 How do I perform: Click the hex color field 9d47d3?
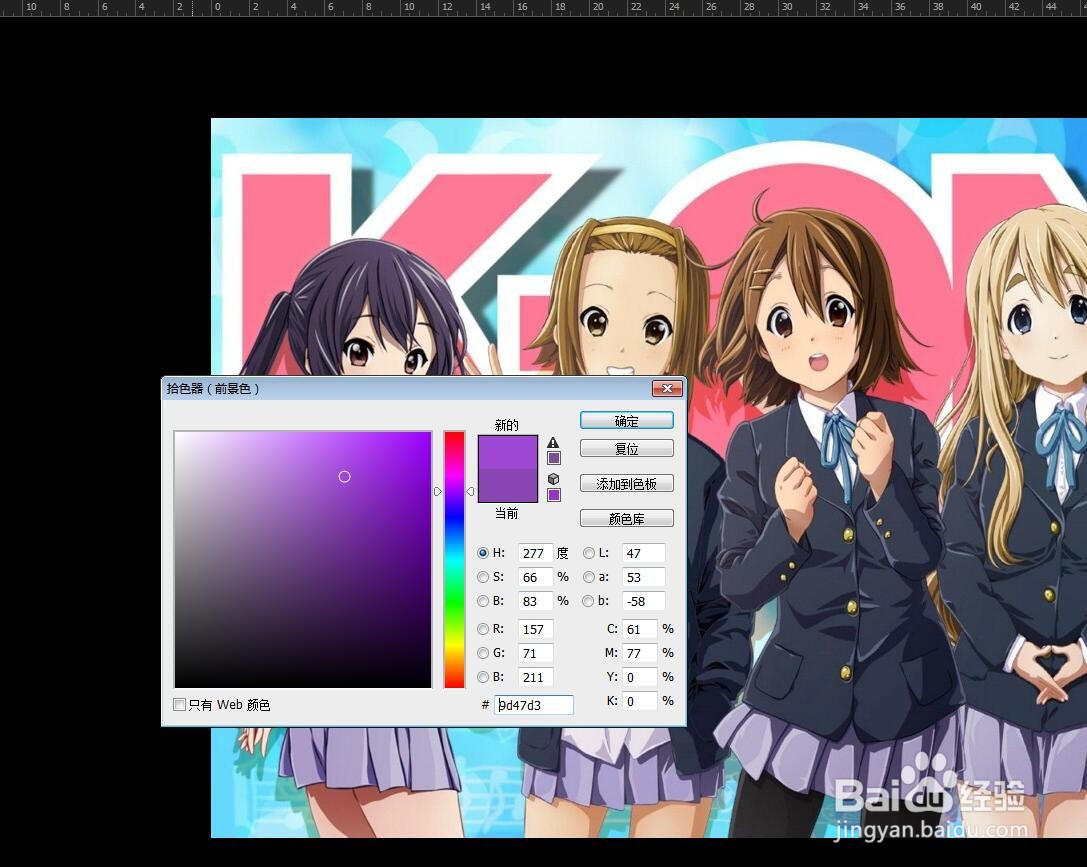tap(534, 705)
